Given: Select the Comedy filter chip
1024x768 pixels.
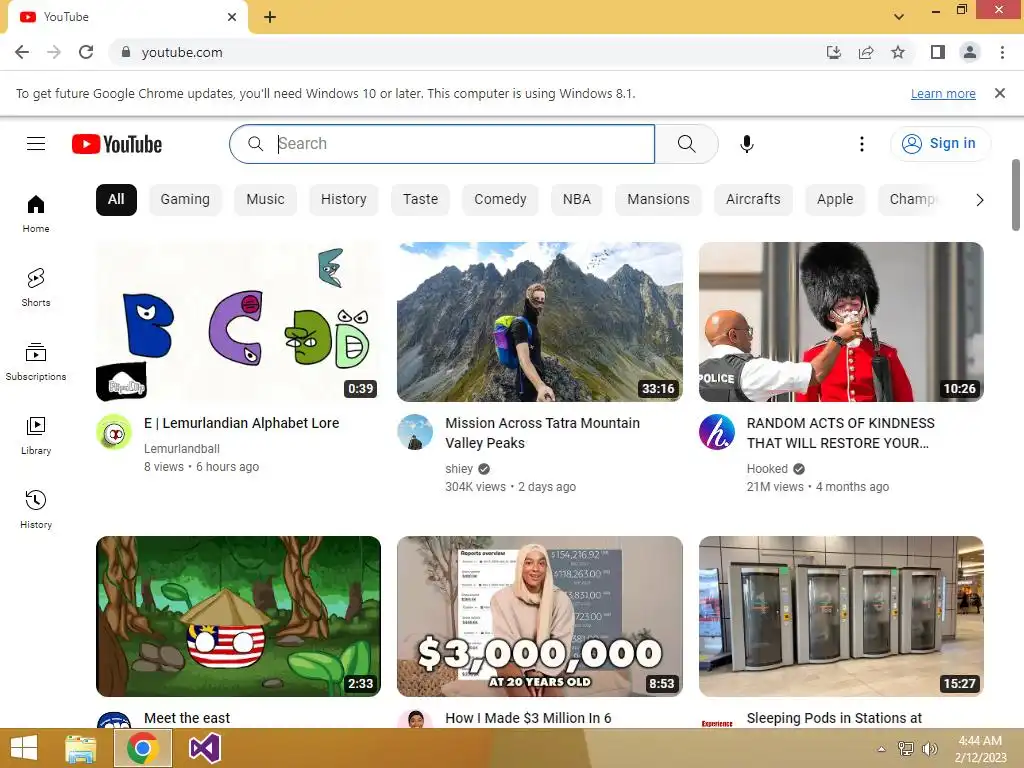Looking at the screenshot, I should 500,200.
